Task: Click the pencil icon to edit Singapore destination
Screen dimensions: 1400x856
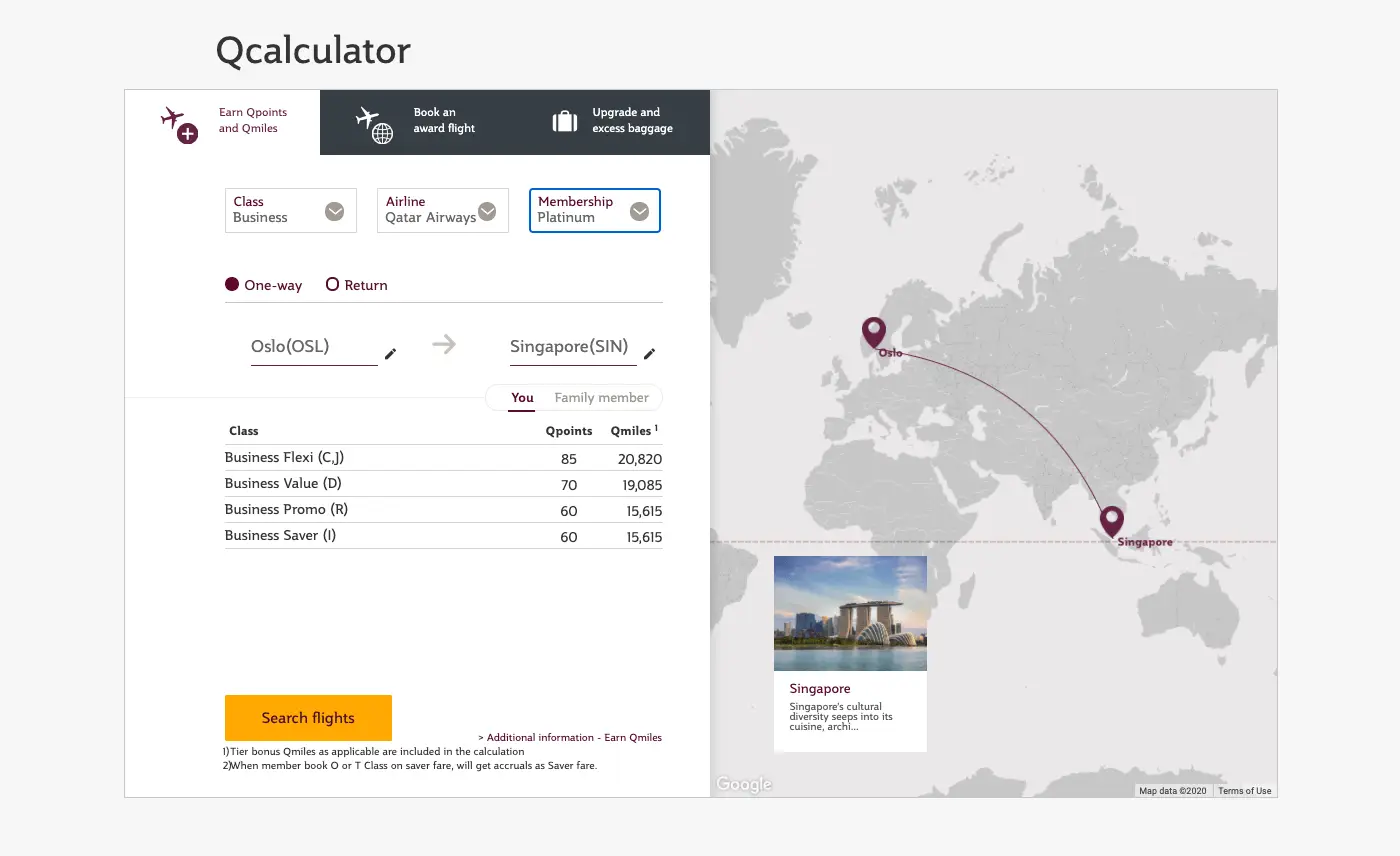Action: click(x=649, y=354)
